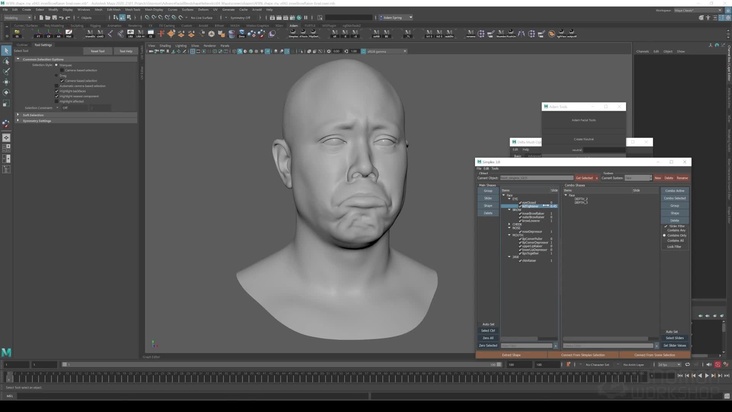732x412 pixels.
Task: Activate the Rotate tool in the toolbox
Action: 6,92
